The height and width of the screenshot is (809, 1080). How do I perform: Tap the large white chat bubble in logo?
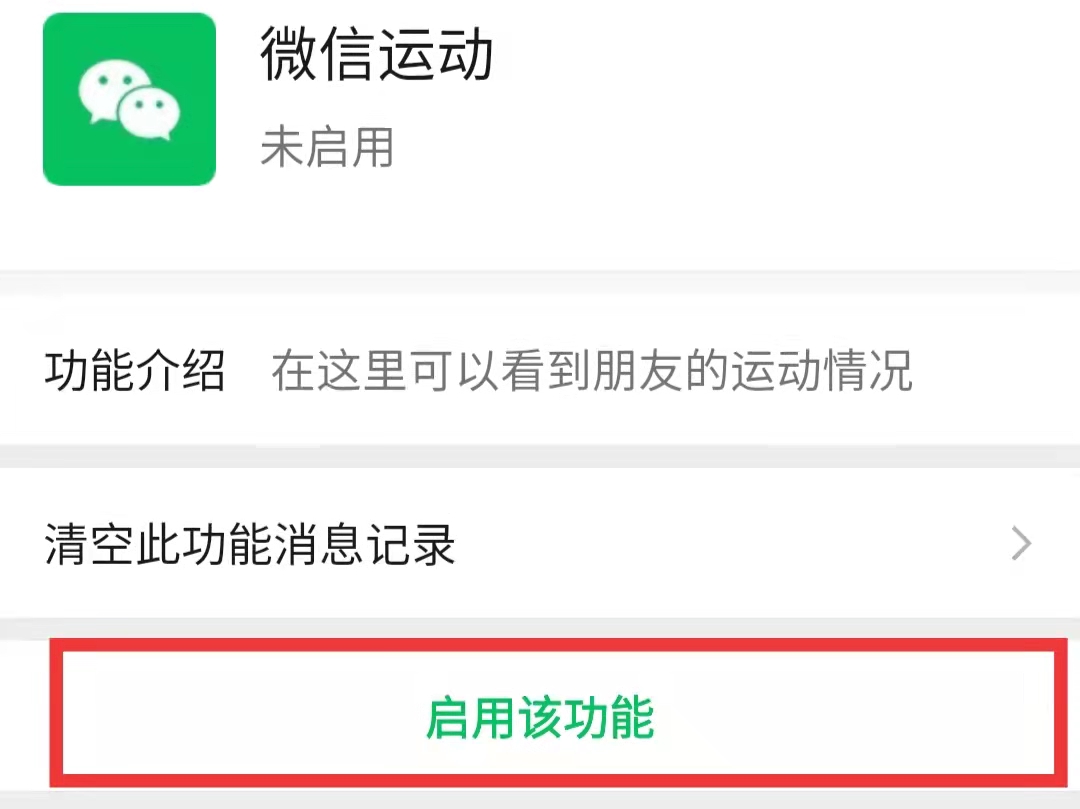(109, 91)
